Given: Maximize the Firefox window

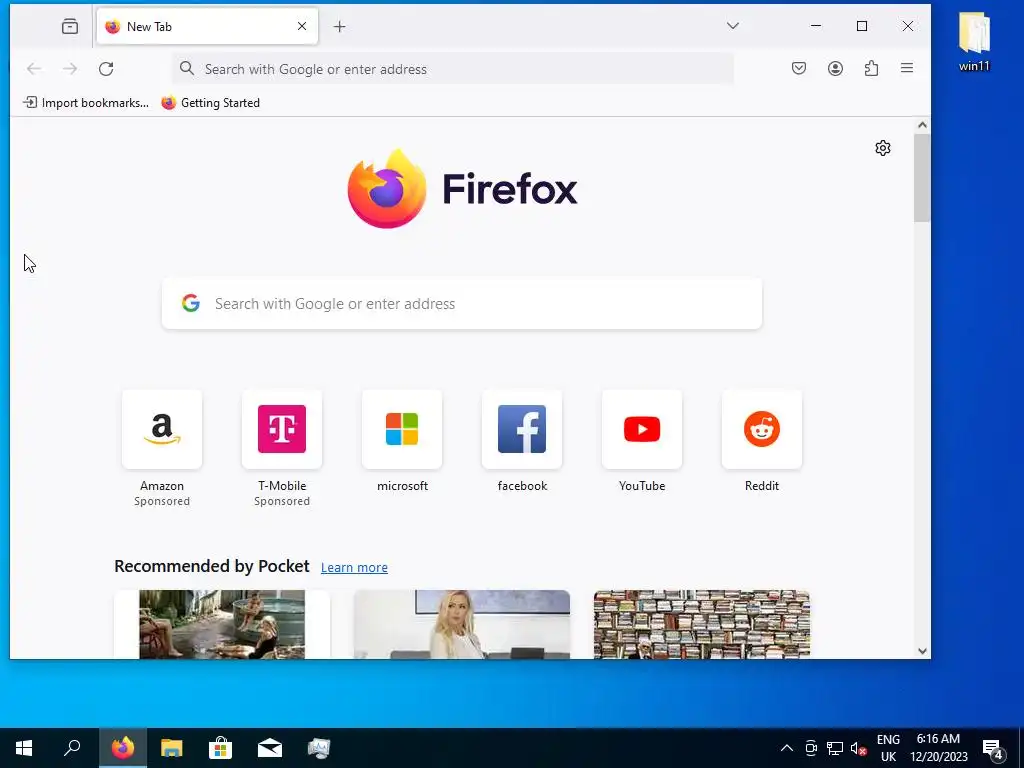Looking at the screenshot, I should pos(862,26).
